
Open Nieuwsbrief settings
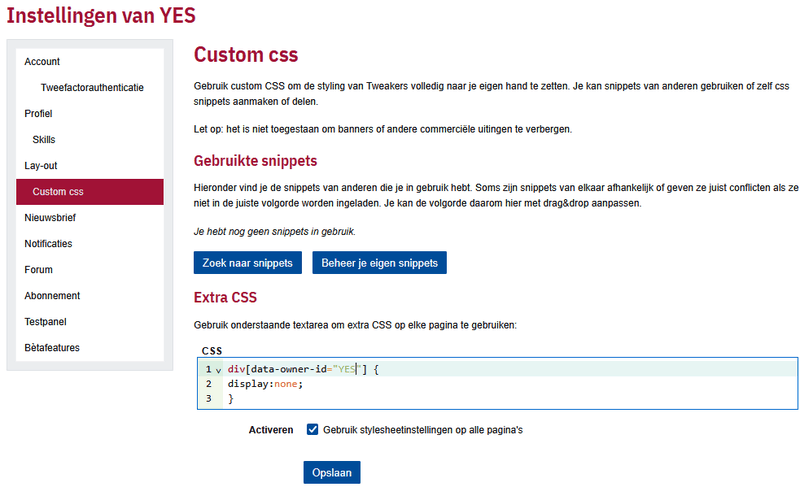coord(50,218)
